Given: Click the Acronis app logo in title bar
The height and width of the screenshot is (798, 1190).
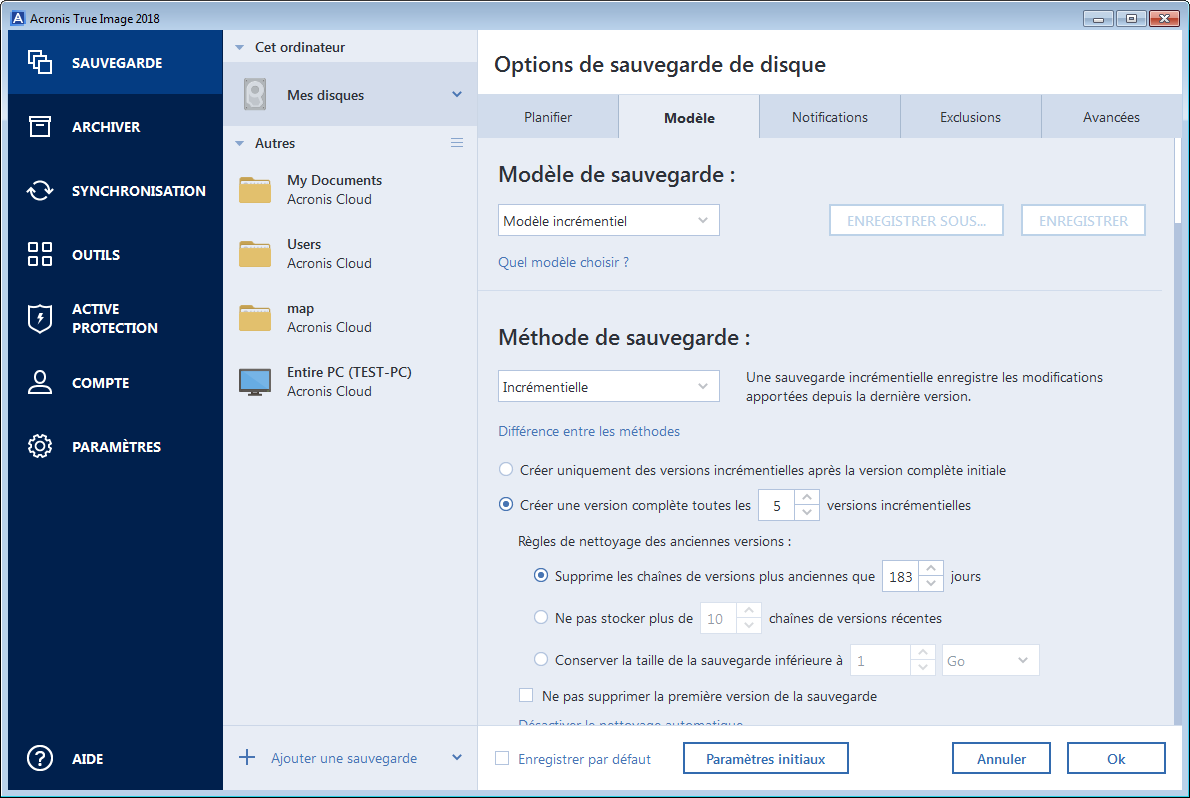Looking at the screenshot, I should pos(17,18).
